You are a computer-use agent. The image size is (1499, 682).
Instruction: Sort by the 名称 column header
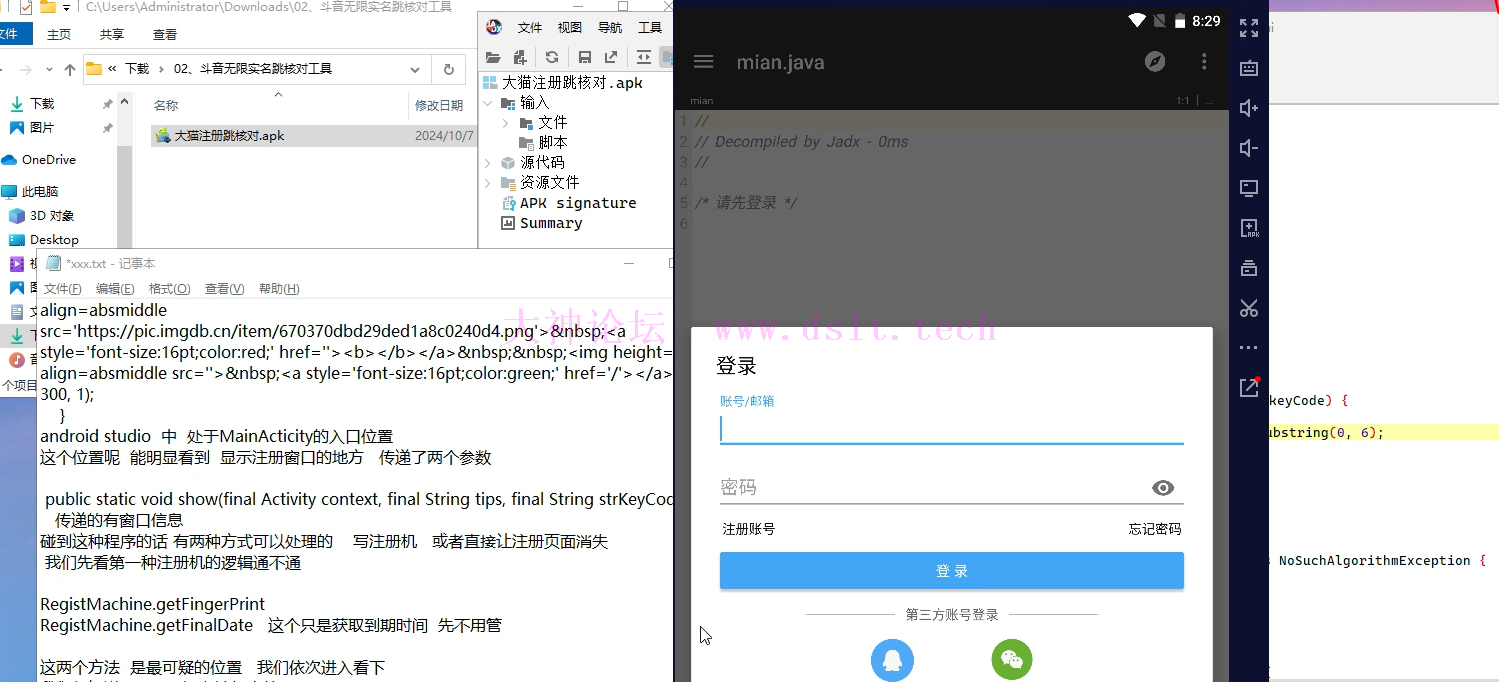[166, 105]
